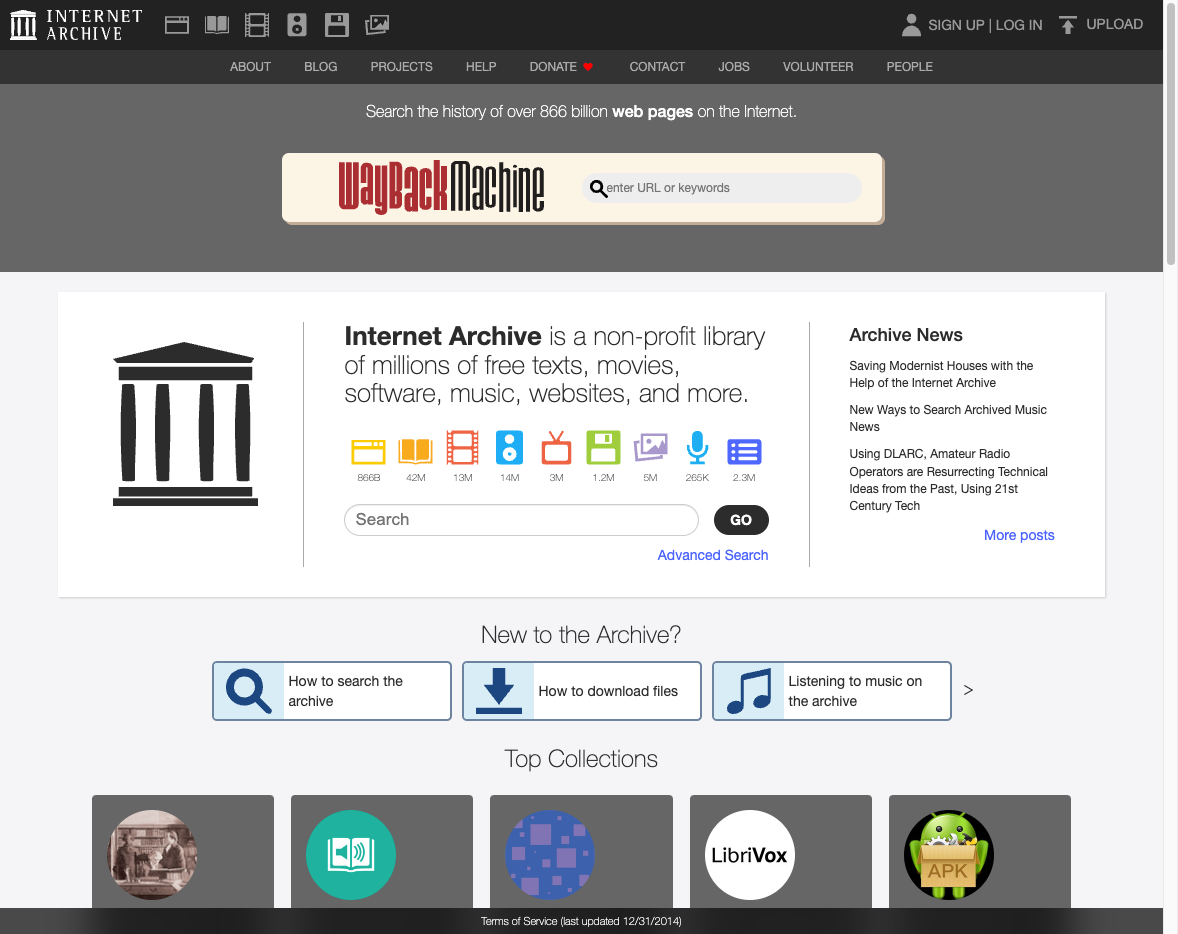Click the UPLOAD link
The width and height of the screenshot is (1178, 934).
click(x=1115, y=24)
